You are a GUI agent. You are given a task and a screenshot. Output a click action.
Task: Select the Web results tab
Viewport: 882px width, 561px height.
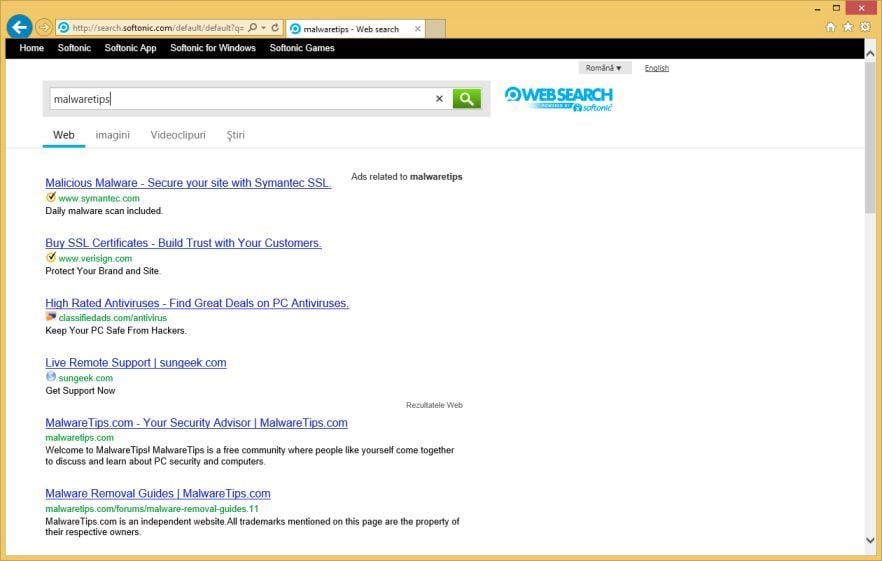click(64, 135)
